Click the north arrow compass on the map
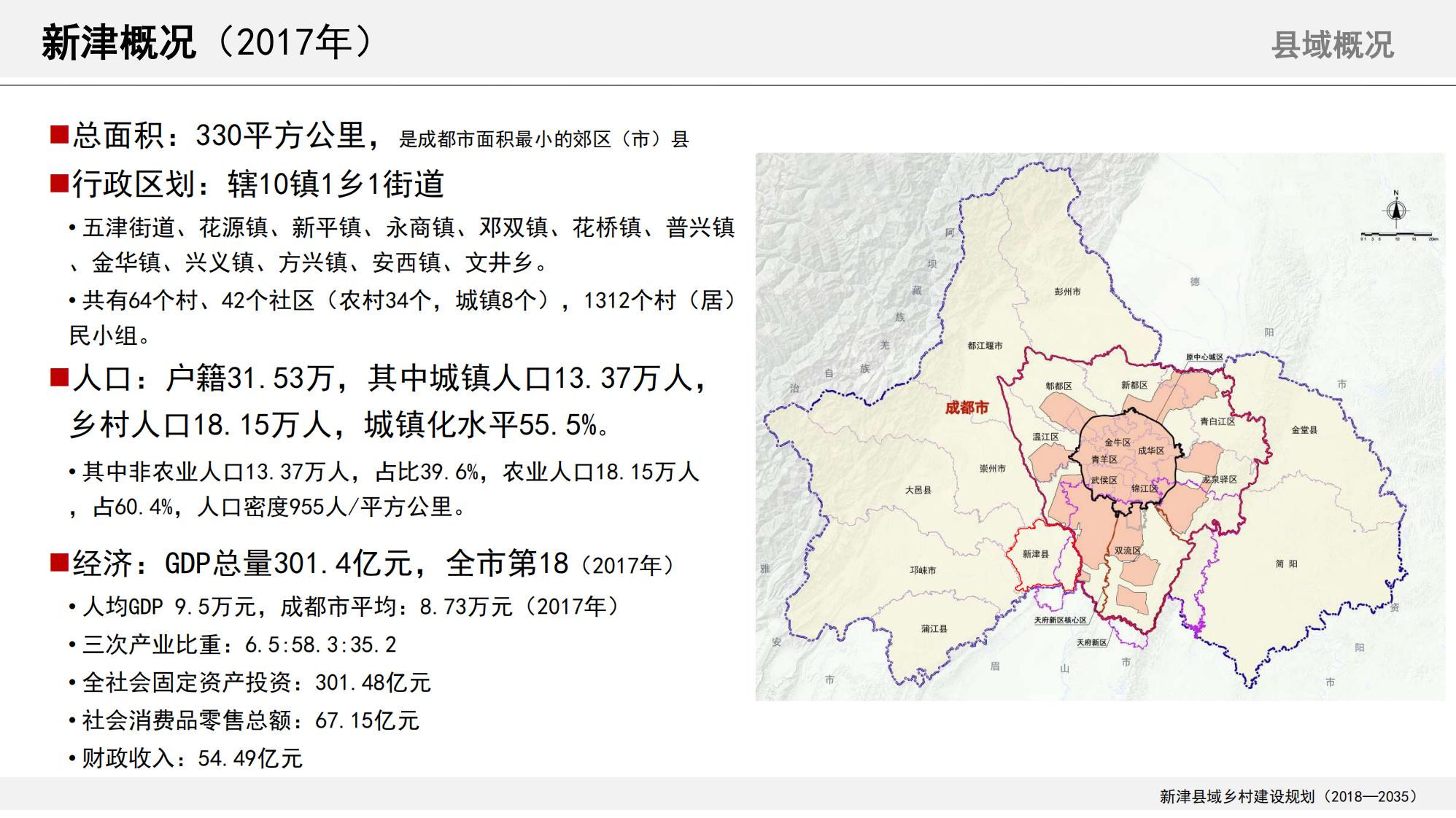The width and height of the screenshot is (1456, 818). 1396,209
